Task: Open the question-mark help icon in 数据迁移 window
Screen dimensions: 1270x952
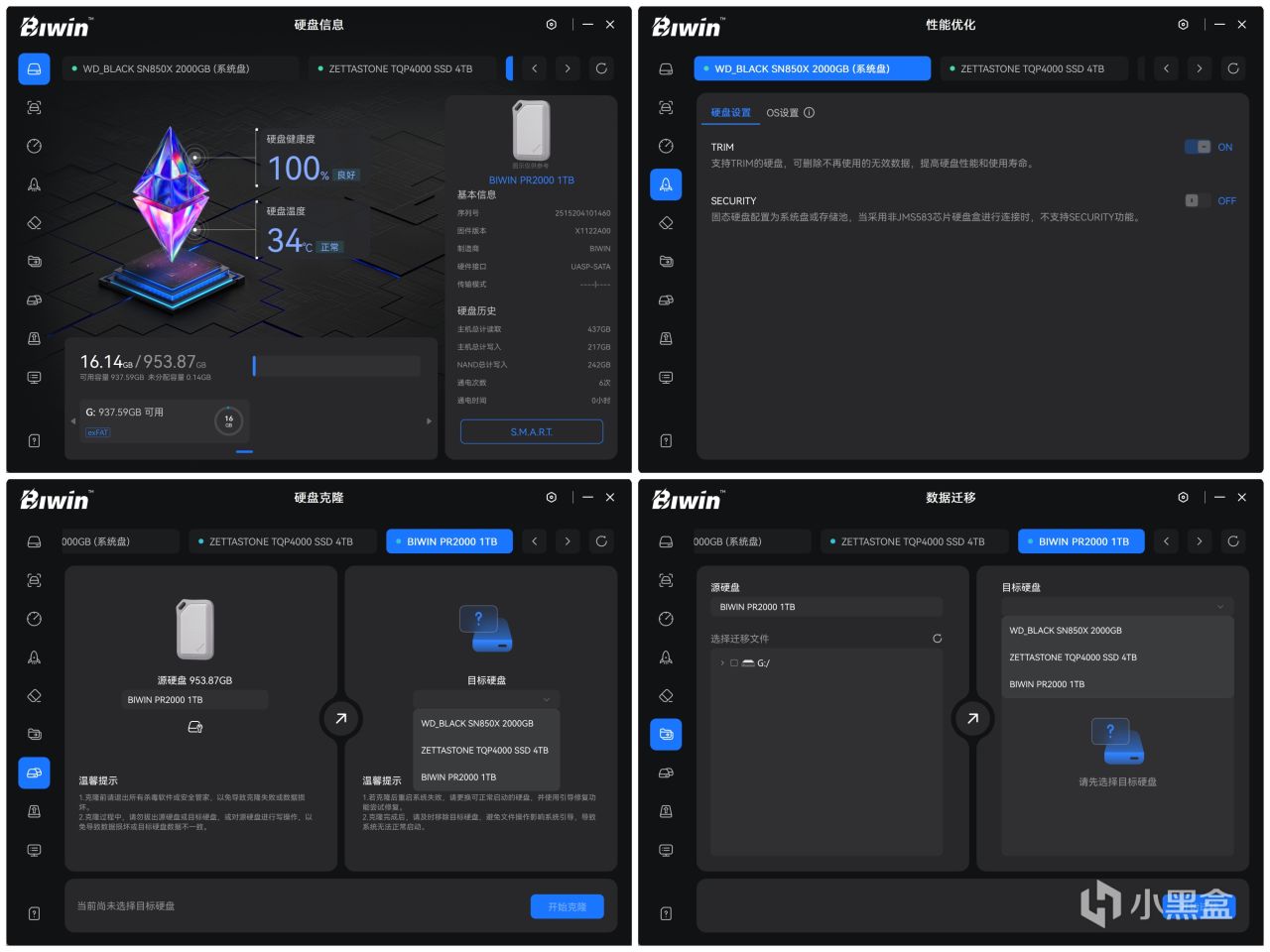Action: click(x=666, y=913)
